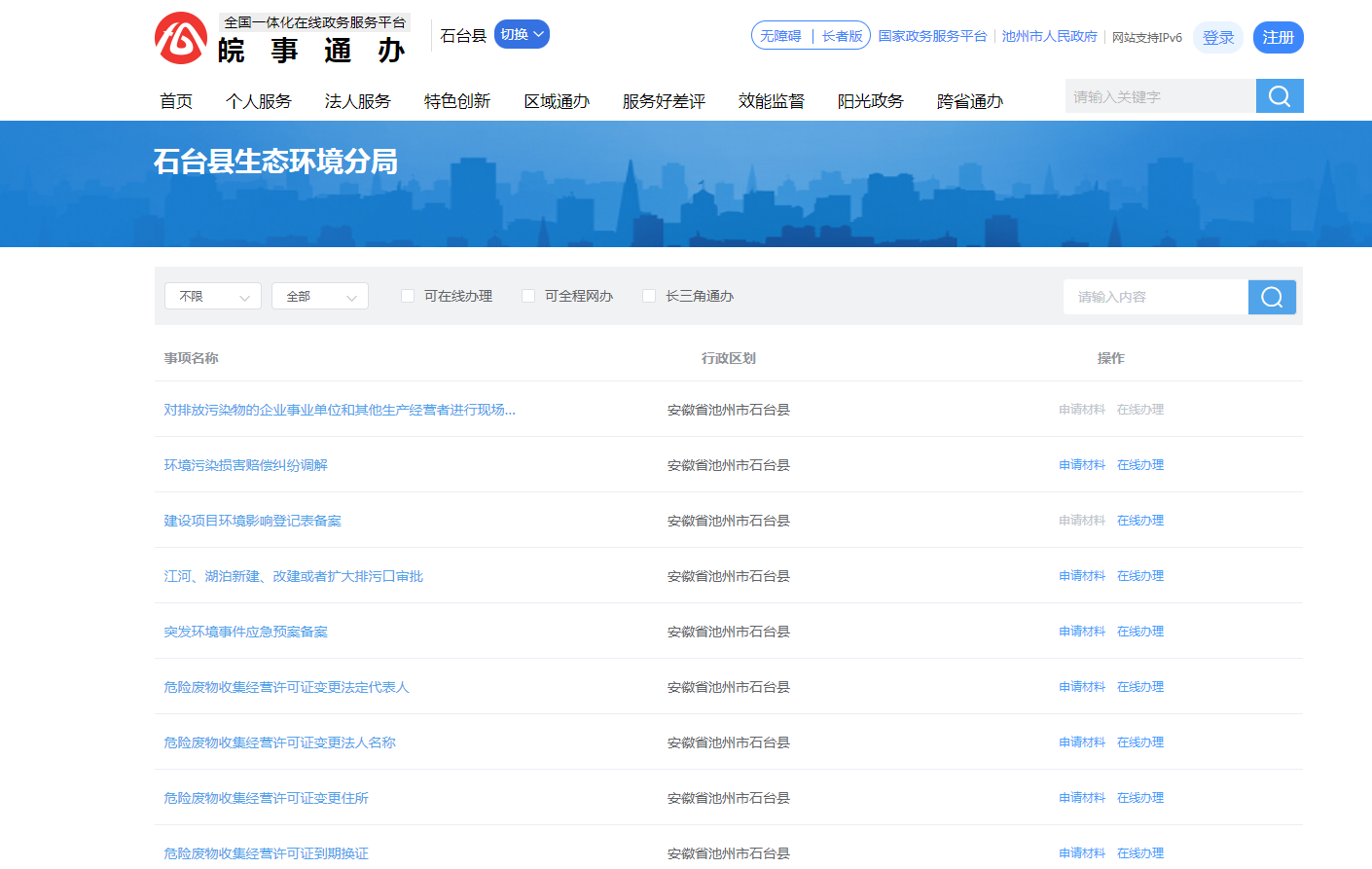
Task: Select the 阳光政务 navigation item
Action: click(x=870, y=101)
